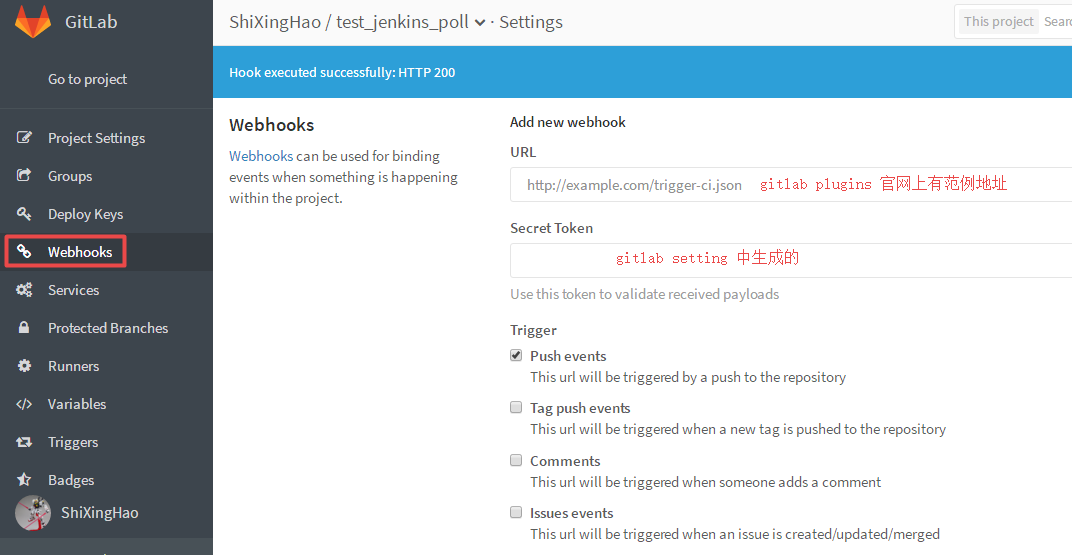Click the Secret Token field label
1072x555 pixels.
coord(551,228)
